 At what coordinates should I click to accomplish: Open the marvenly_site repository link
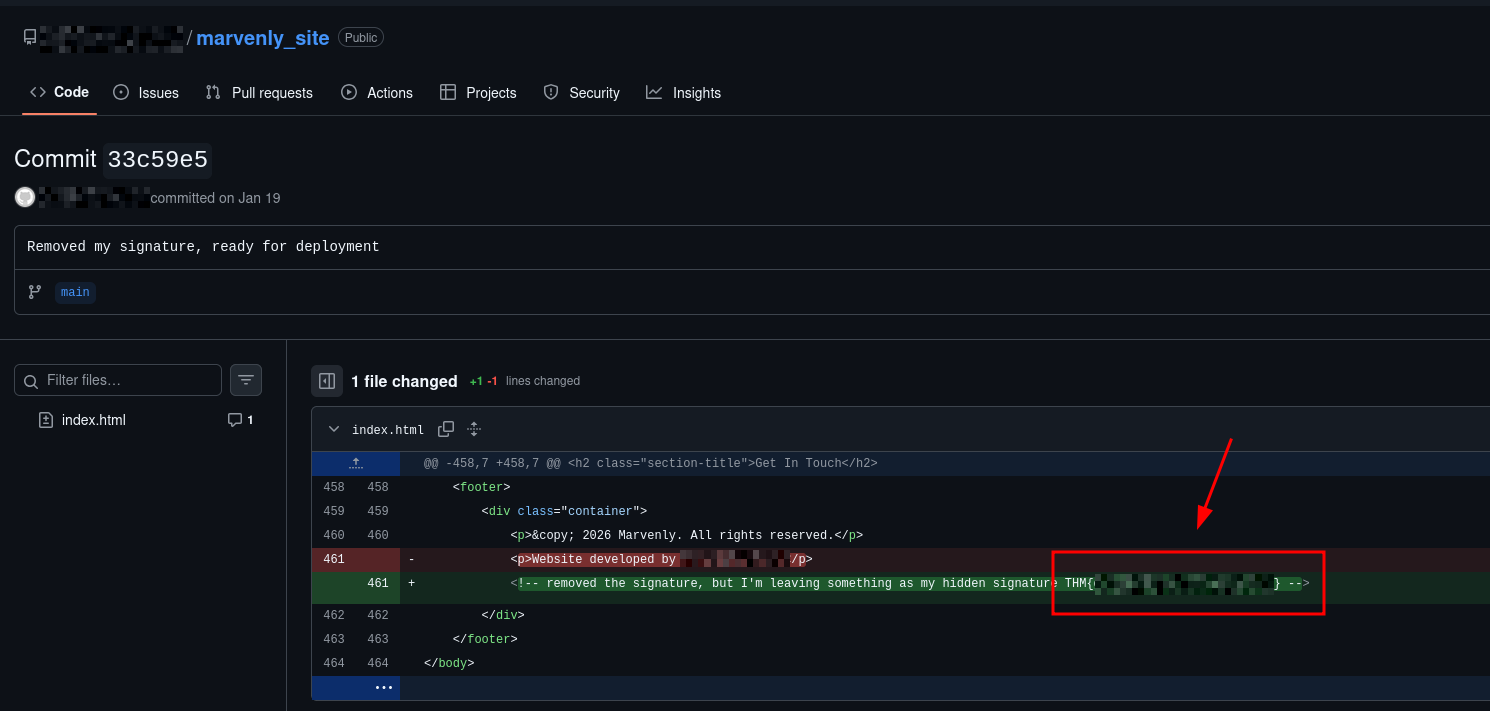click(262, 38)
